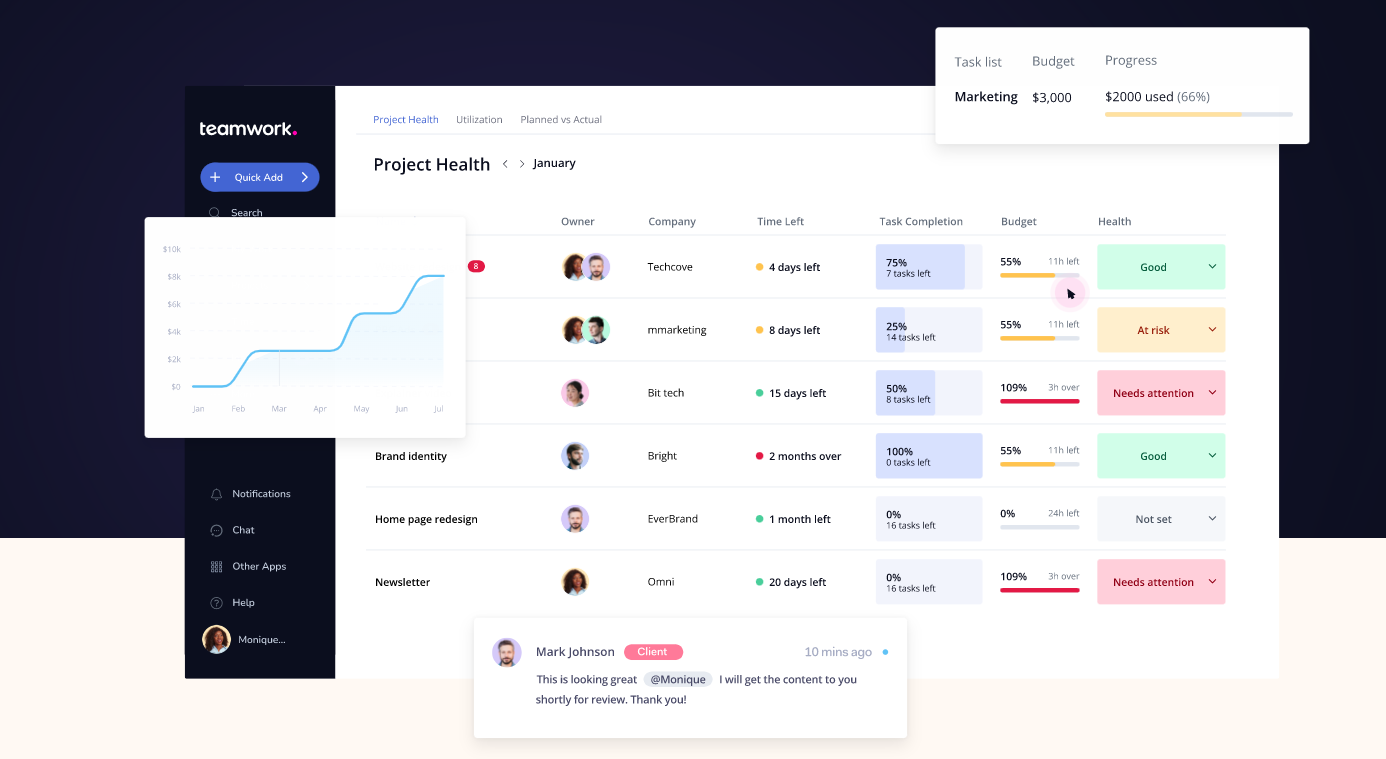Image resolution: width=1386 pixels, height=759 pixels.
Task: Click the EverBrand company name
Action: [x=673, y=519]
